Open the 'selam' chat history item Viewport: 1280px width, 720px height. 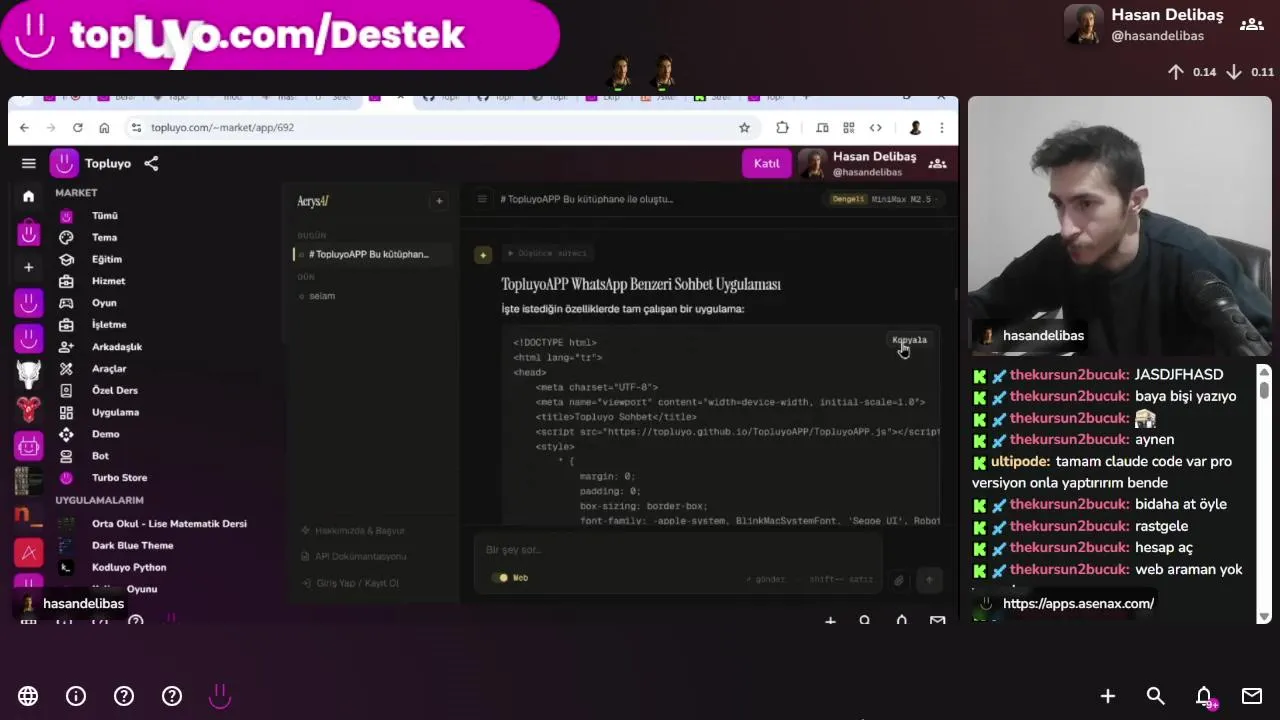pyautogui.click(x=322, y=296)
